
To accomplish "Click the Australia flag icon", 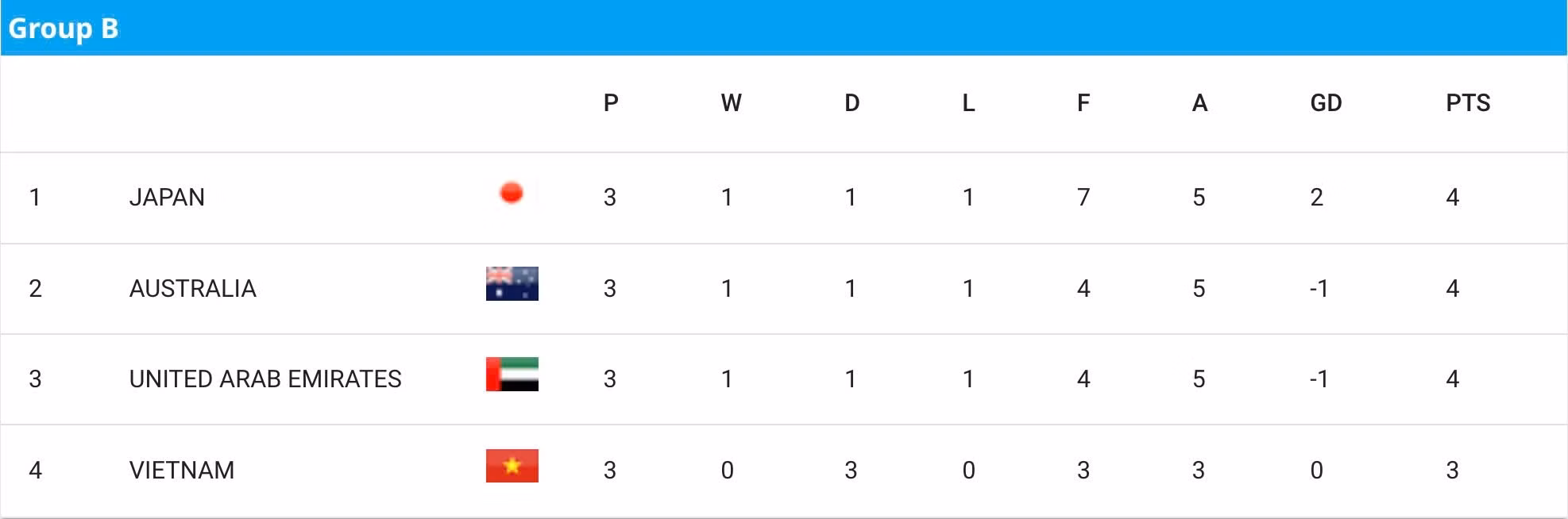I will point(512,283).
